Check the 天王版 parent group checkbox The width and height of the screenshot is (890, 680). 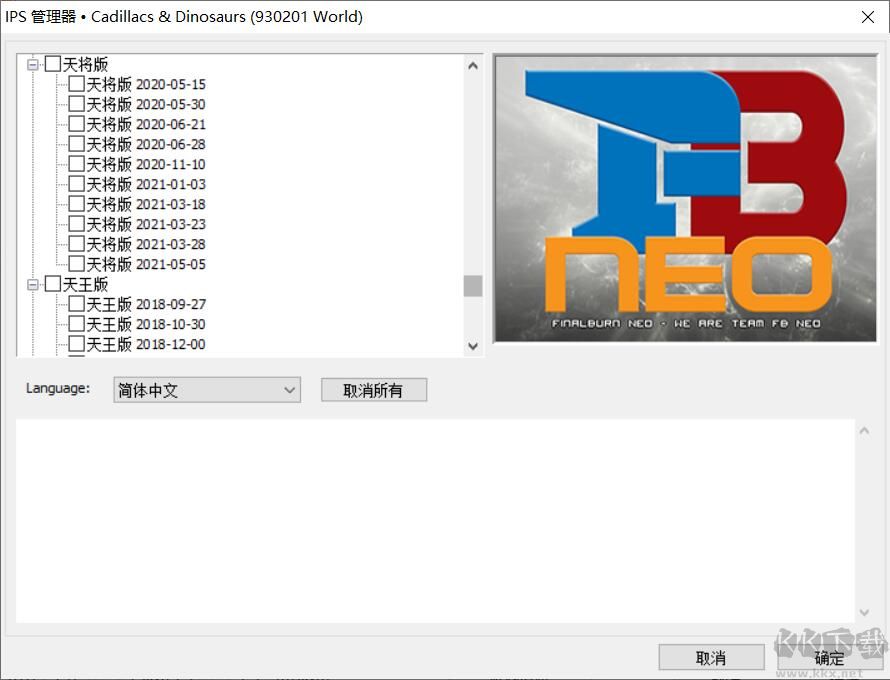click(x=53, y=284)
